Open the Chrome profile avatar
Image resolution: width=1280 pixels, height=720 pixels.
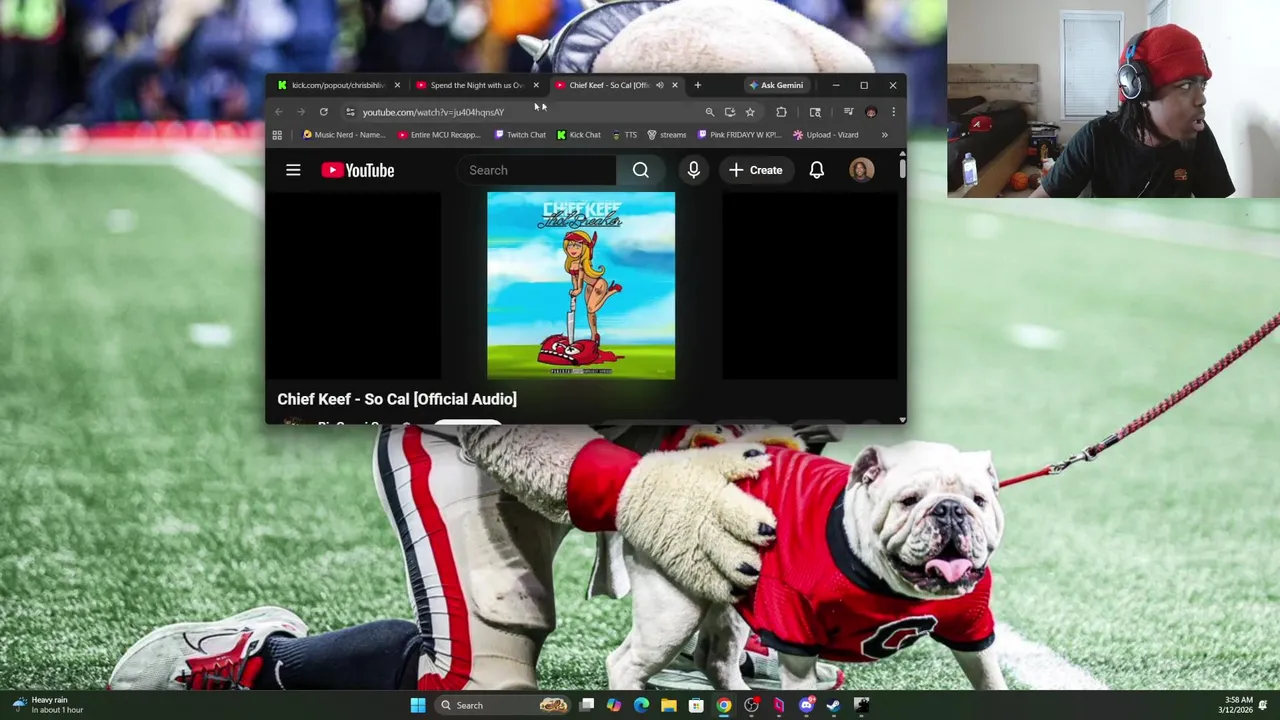(871, 112)
